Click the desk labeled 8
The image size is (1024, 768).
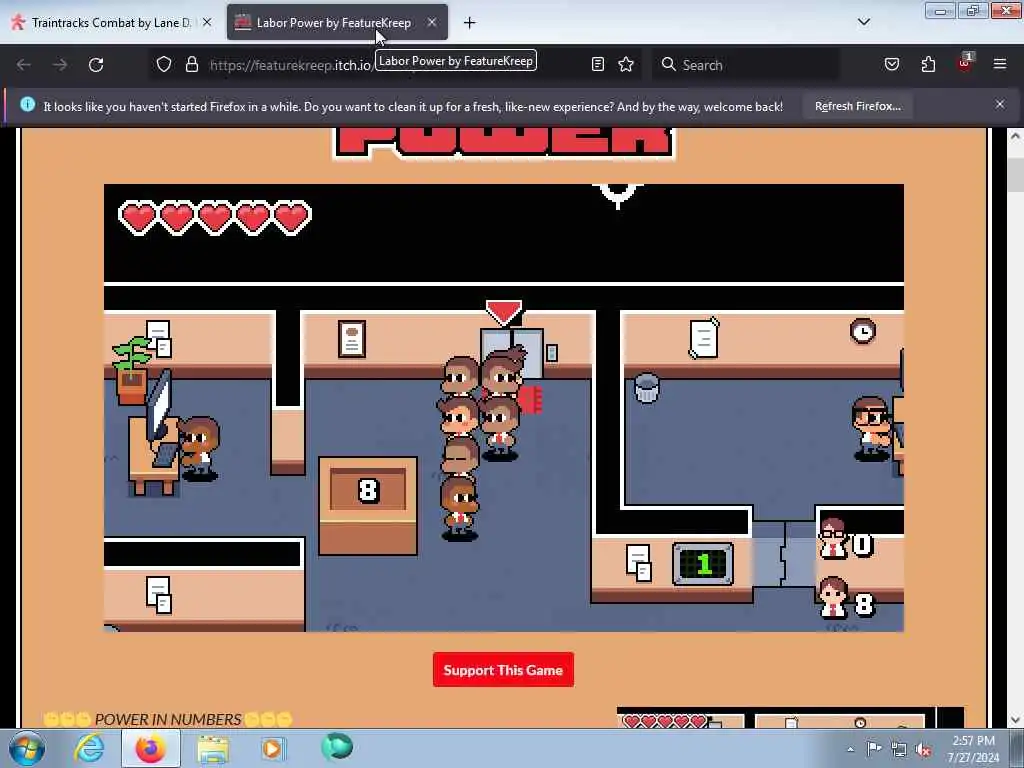(368, 505)
